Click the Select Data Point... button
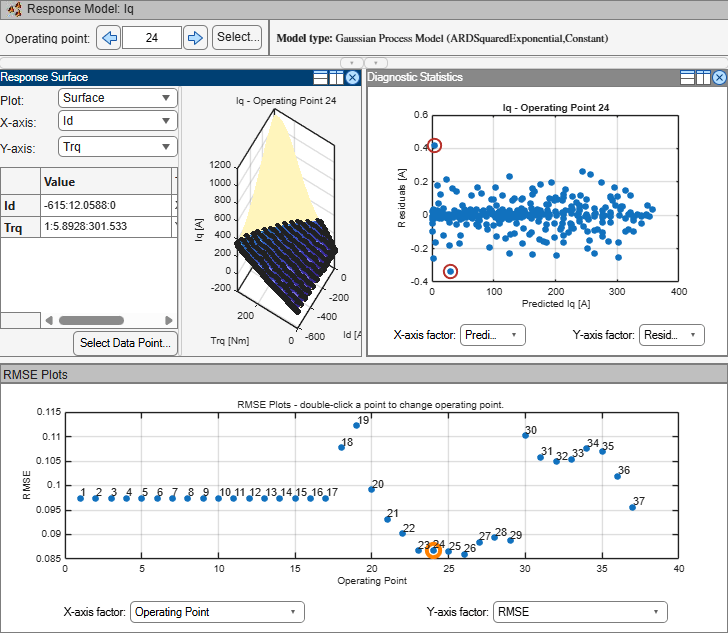Viewport: 728px width, 633px height. pos(125,343)
